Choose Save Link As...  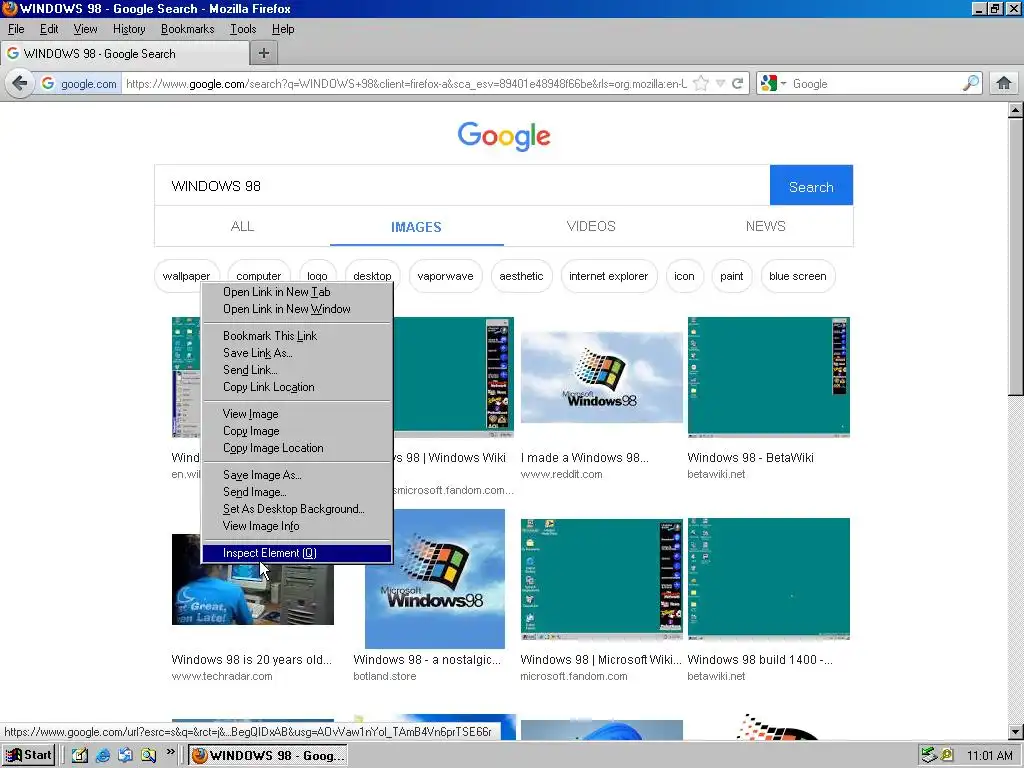point(296,353)
